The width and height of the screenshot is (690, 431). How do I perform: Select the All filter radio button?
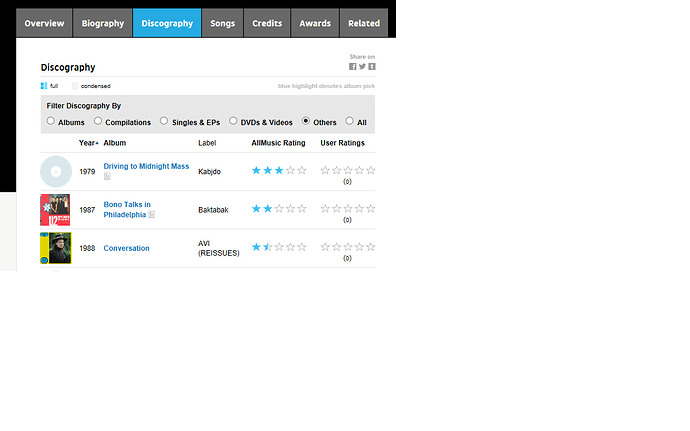point(349,121)
